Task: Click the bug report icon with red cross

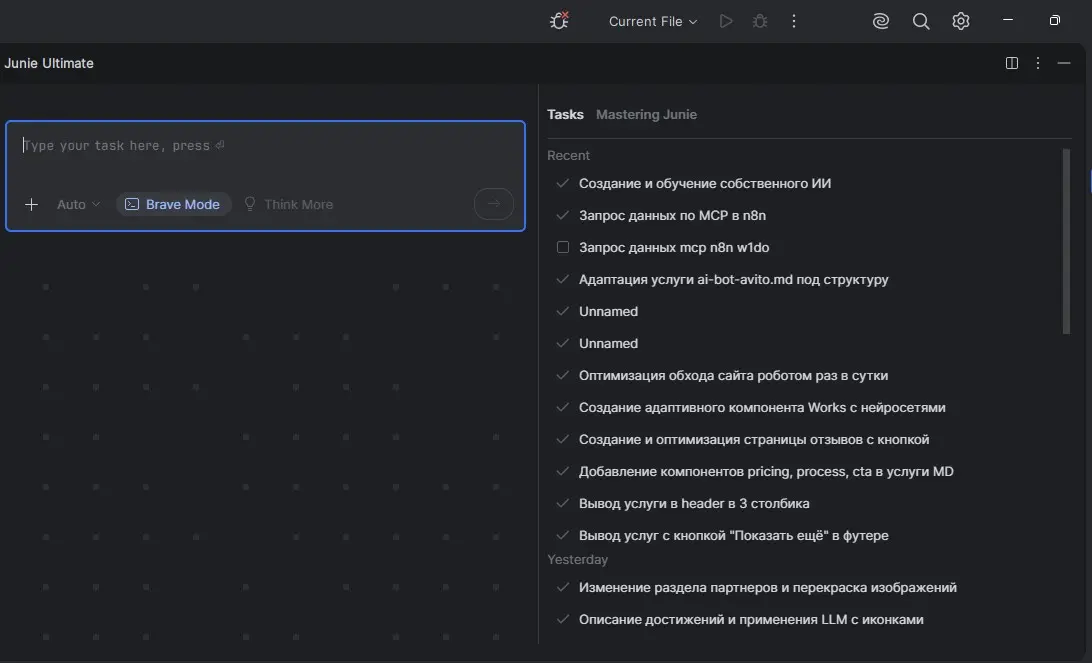Action: [x=559, y=21]
